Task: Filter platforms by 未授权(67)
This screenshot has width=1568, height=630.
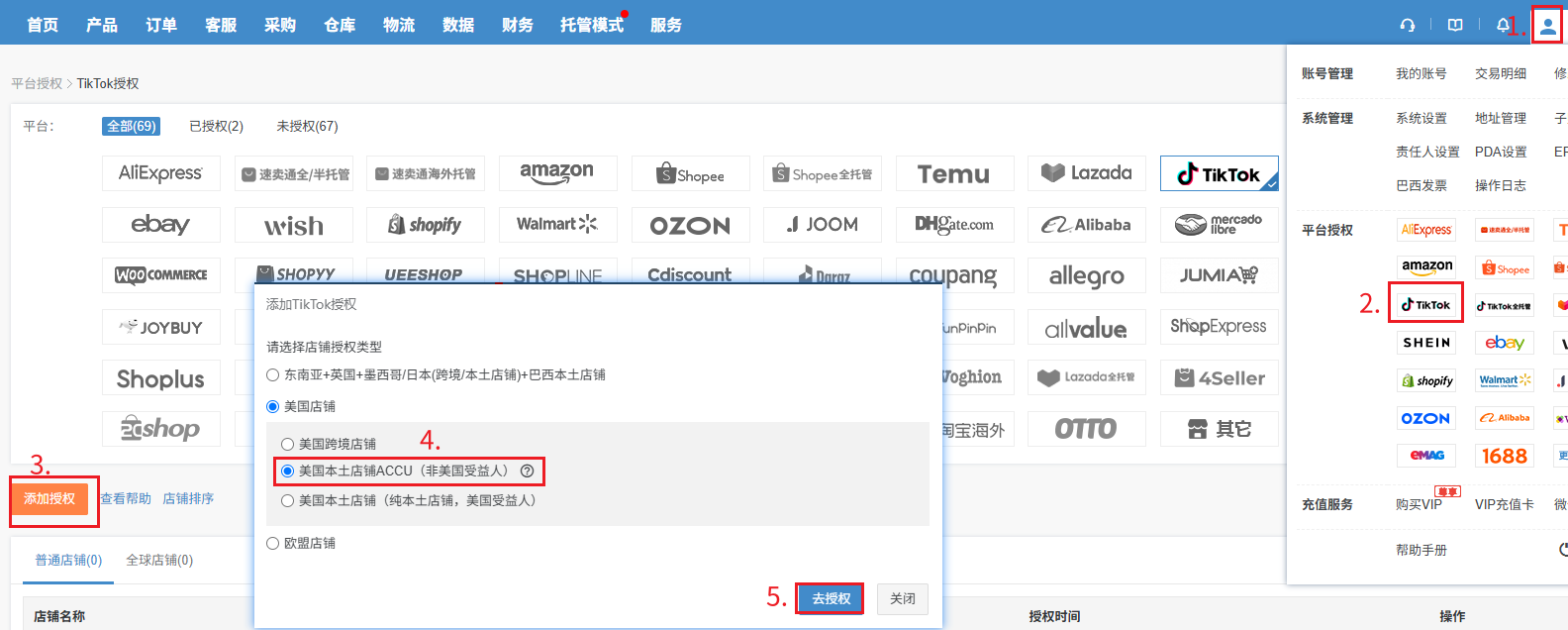Action: (x=307, y=127)
